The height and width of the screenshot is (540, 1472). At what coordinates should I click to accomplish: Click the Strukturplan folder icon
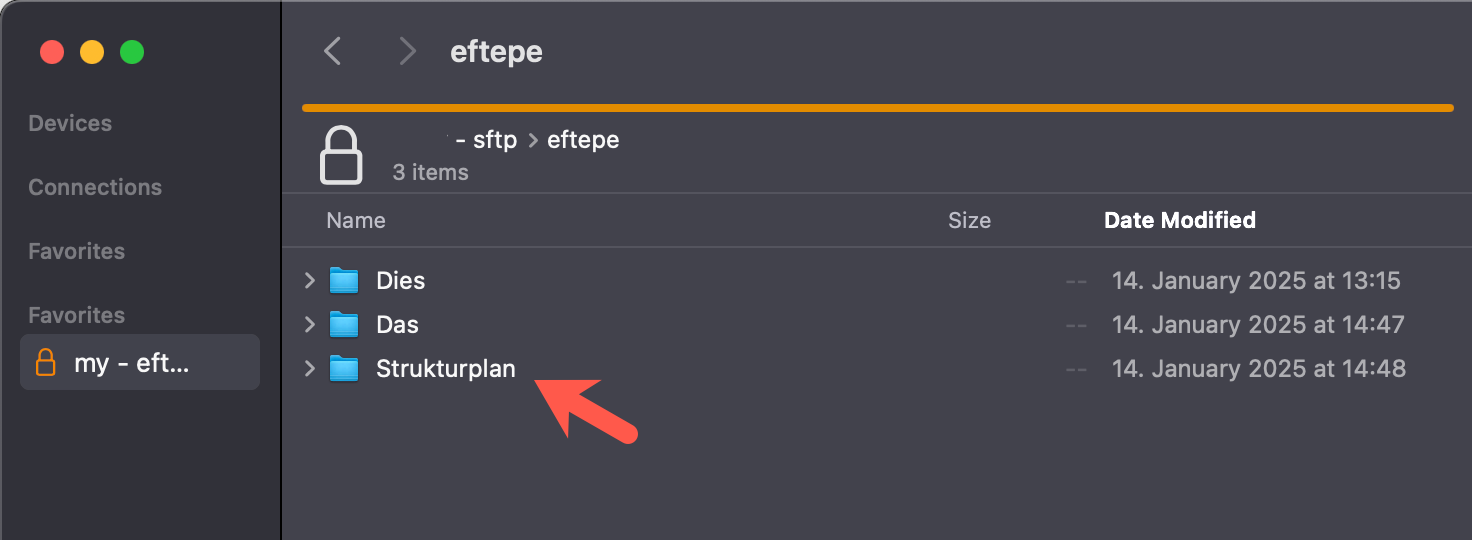[344, 369]
